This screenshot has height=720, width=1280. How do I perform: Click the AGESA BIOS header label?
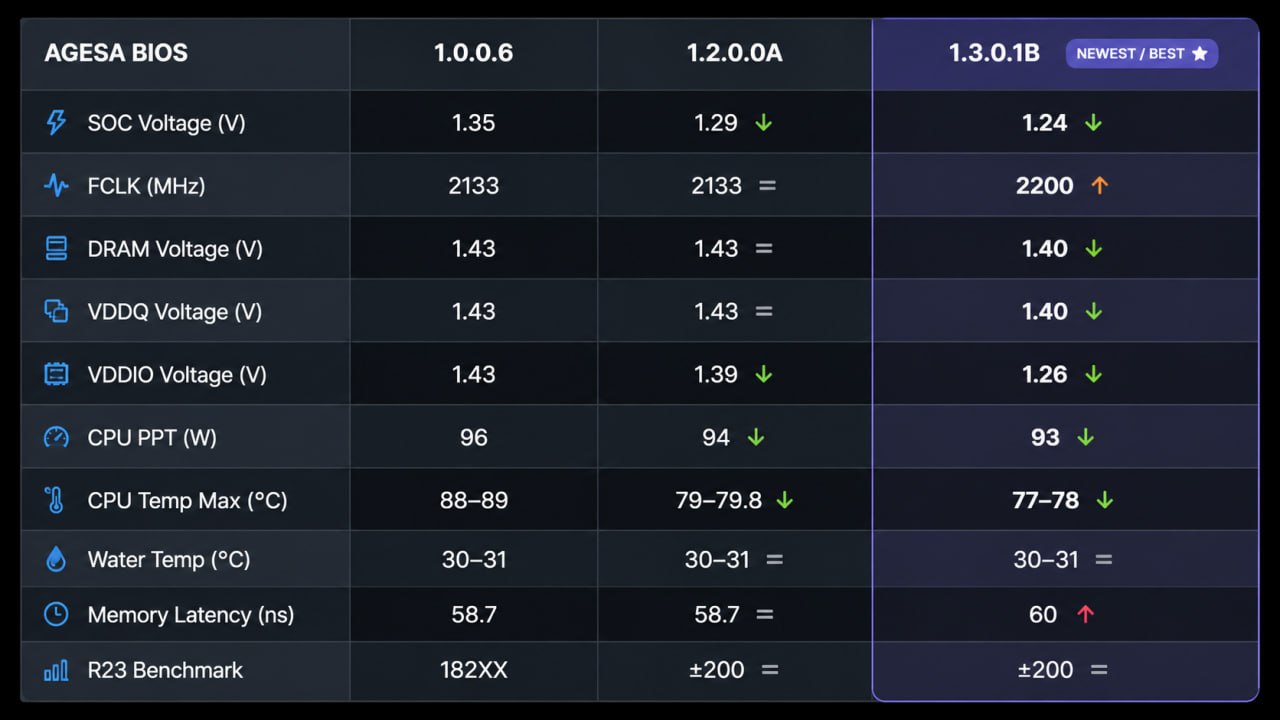click(x=116, y=53)
